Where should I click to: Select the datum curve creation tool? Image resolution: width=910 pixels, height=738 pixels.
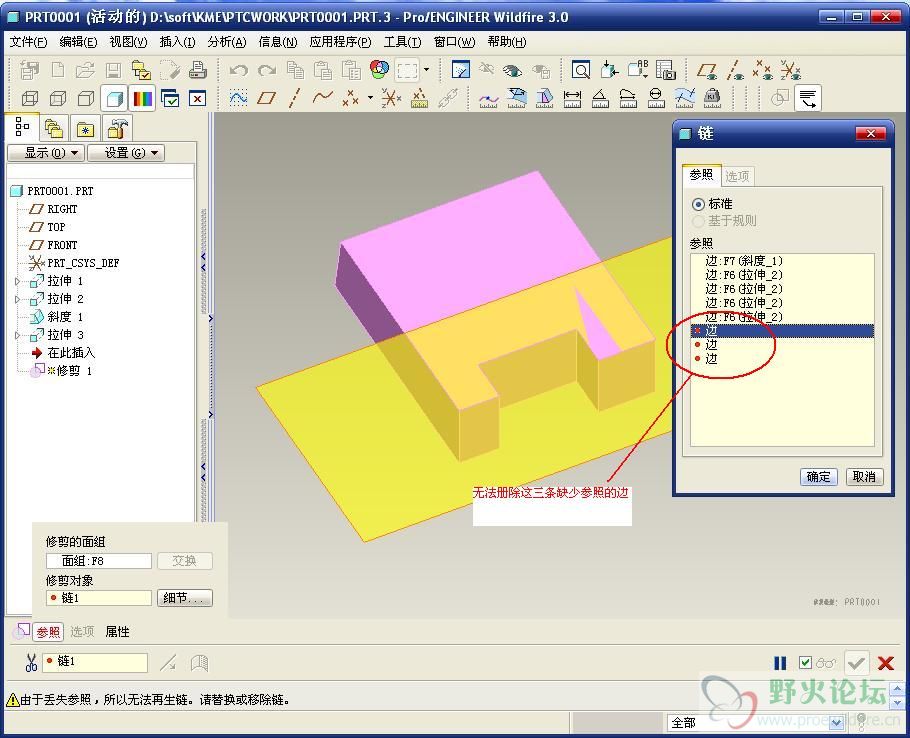323,98
